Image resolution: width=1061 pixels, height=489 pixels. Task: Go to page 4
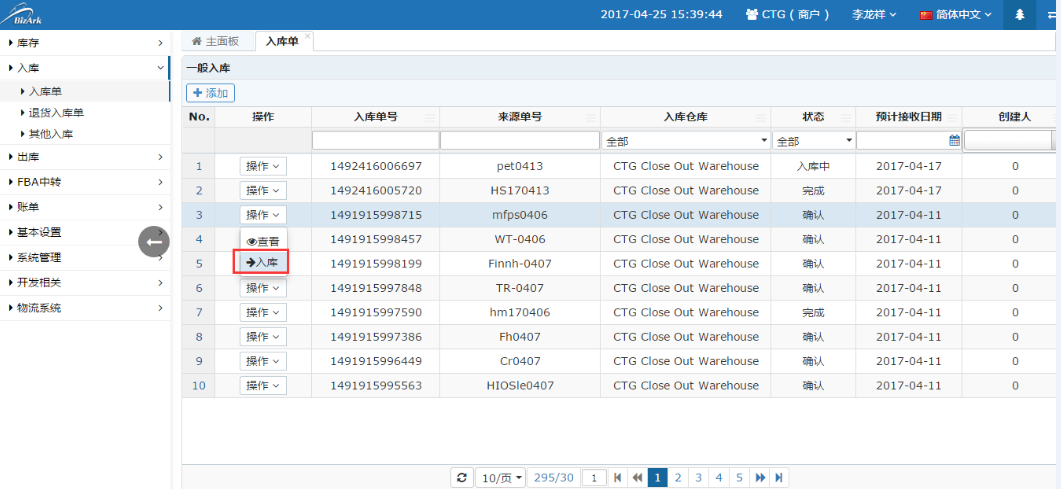(x=719, y=478)
